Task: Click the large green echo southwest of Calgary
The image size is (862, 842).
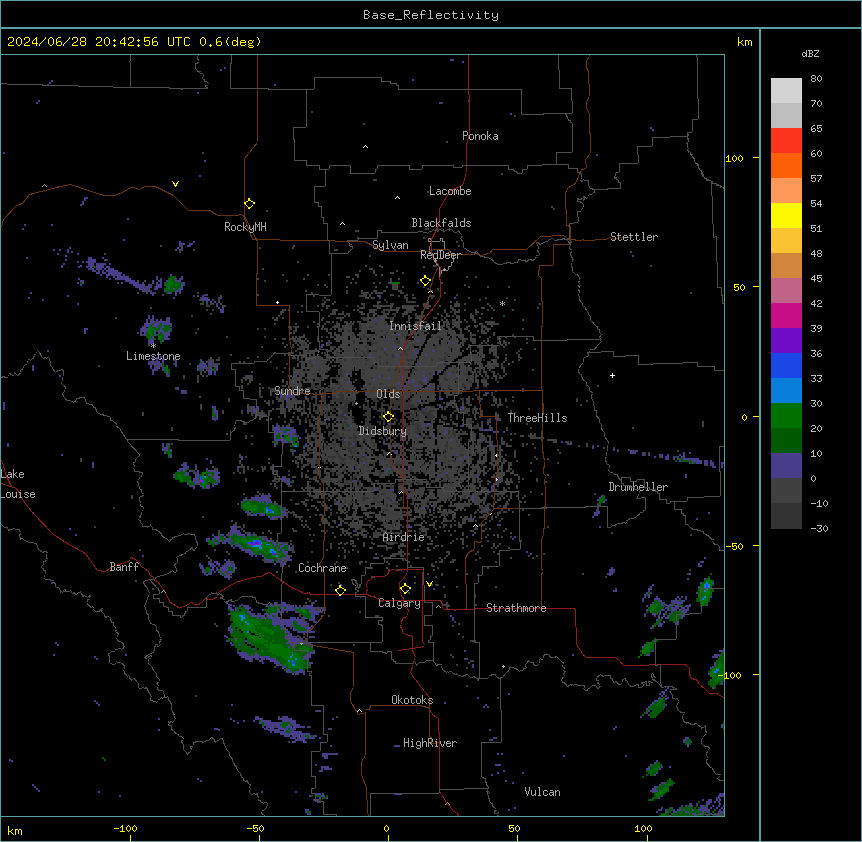Action: [x=270, y=638]
